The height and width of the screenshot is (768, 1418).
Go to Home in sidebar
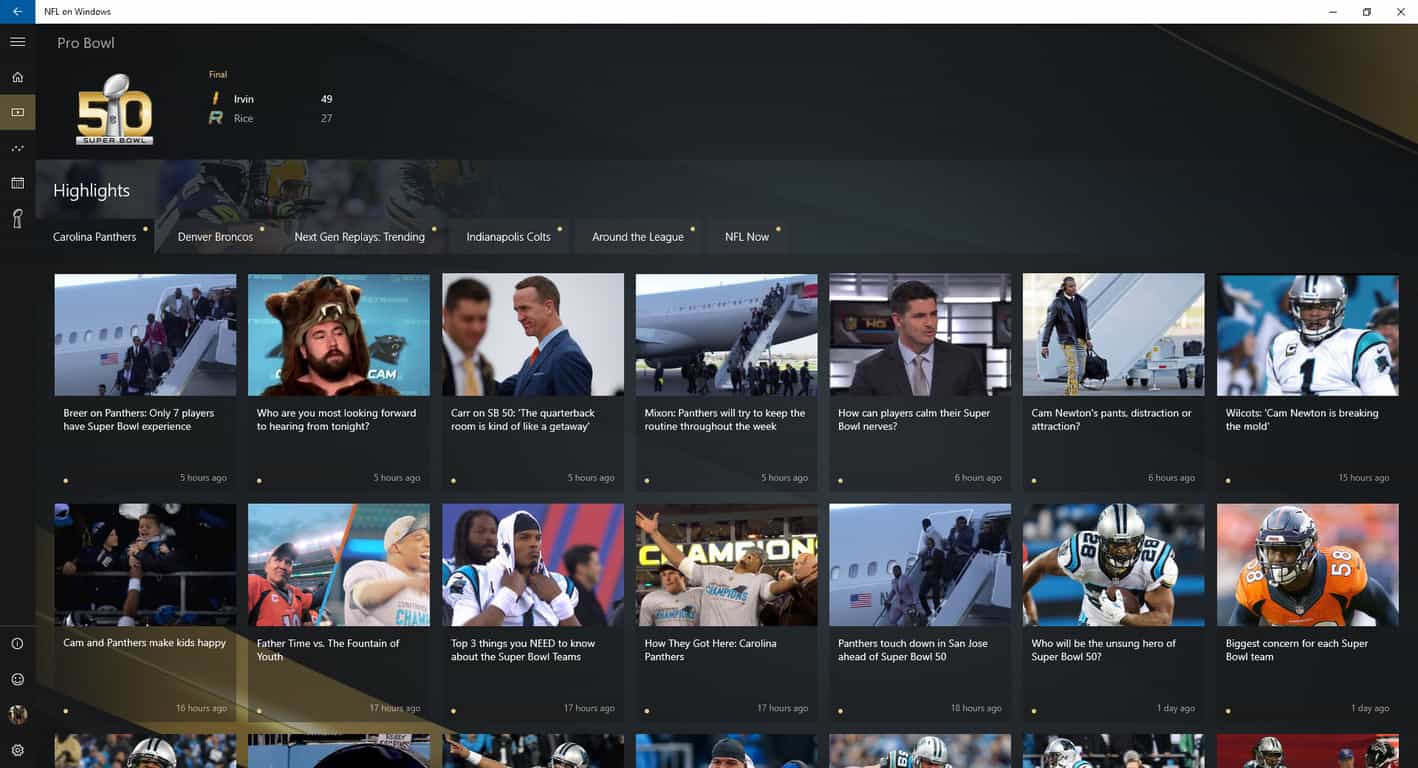coord(17,77)
